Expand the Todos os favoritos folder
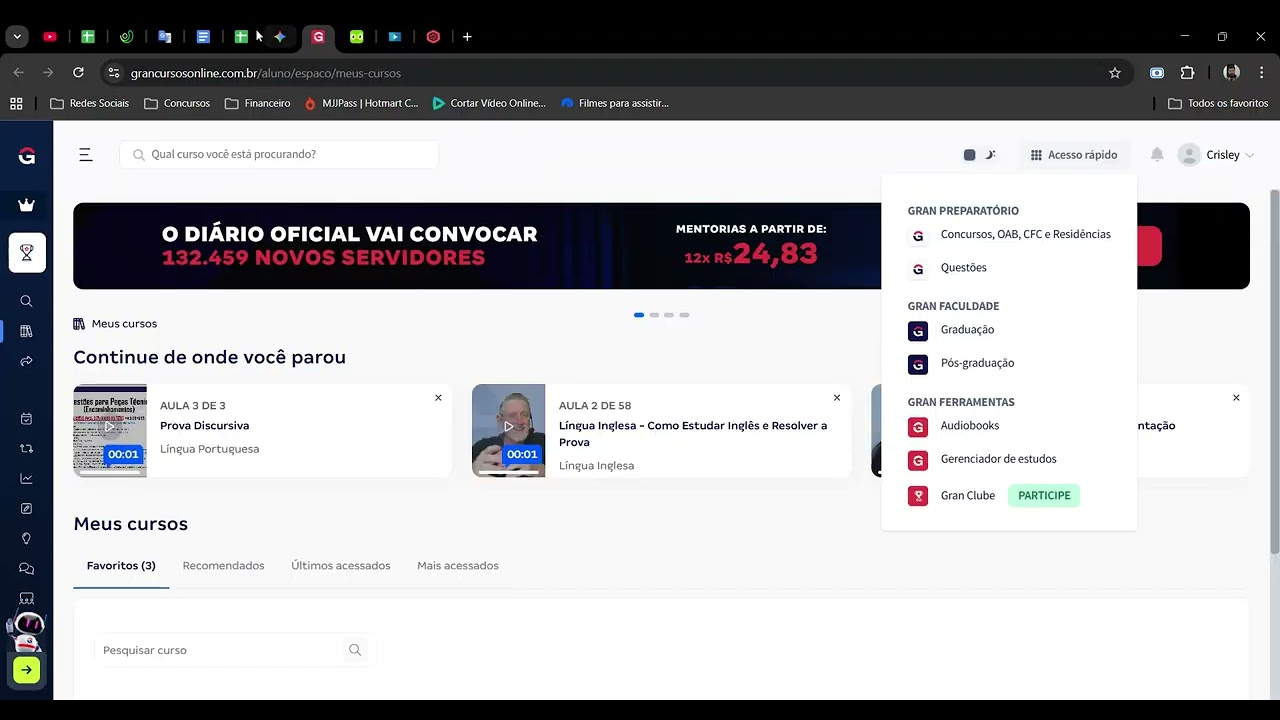Image resolution: width=1280 pixels, height=720 pixels. [1218, 103]
